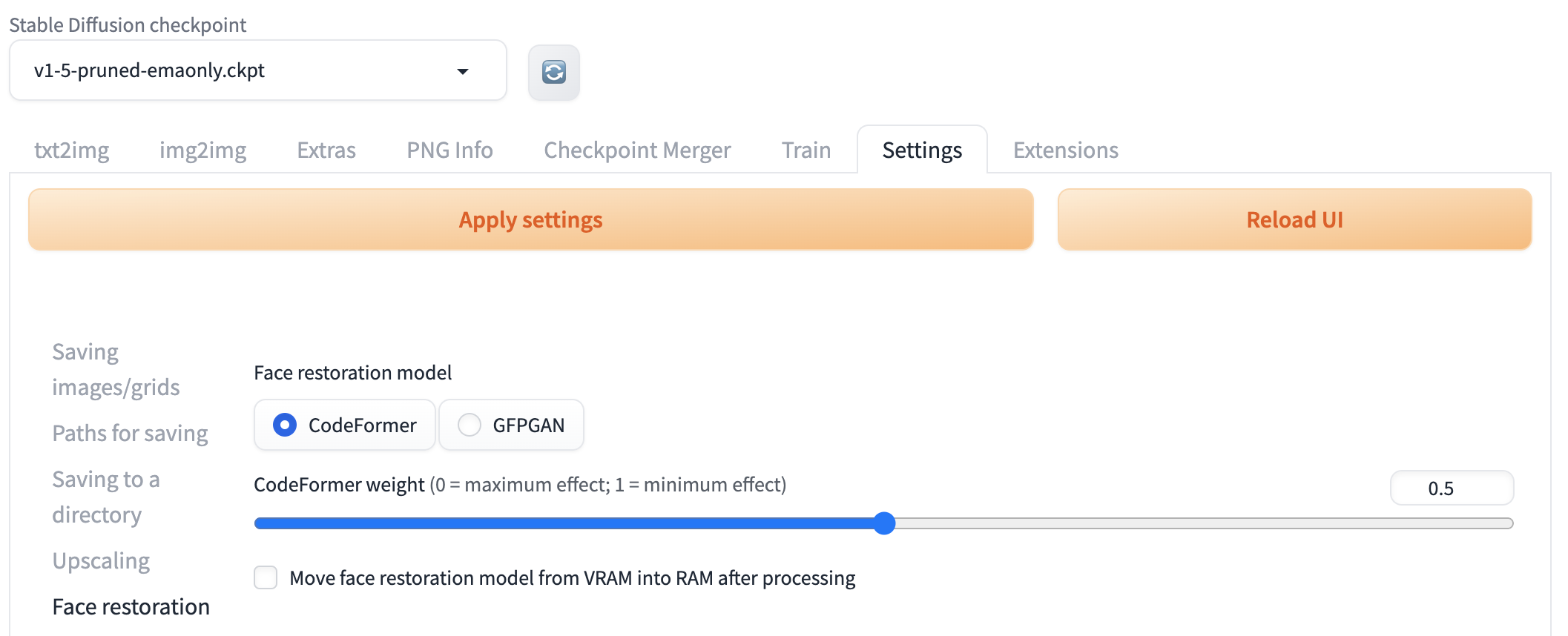The width and height of the screenshot is (1568, 636).
Task: Click the refresh checkpoint list icon
Action: 553,72
